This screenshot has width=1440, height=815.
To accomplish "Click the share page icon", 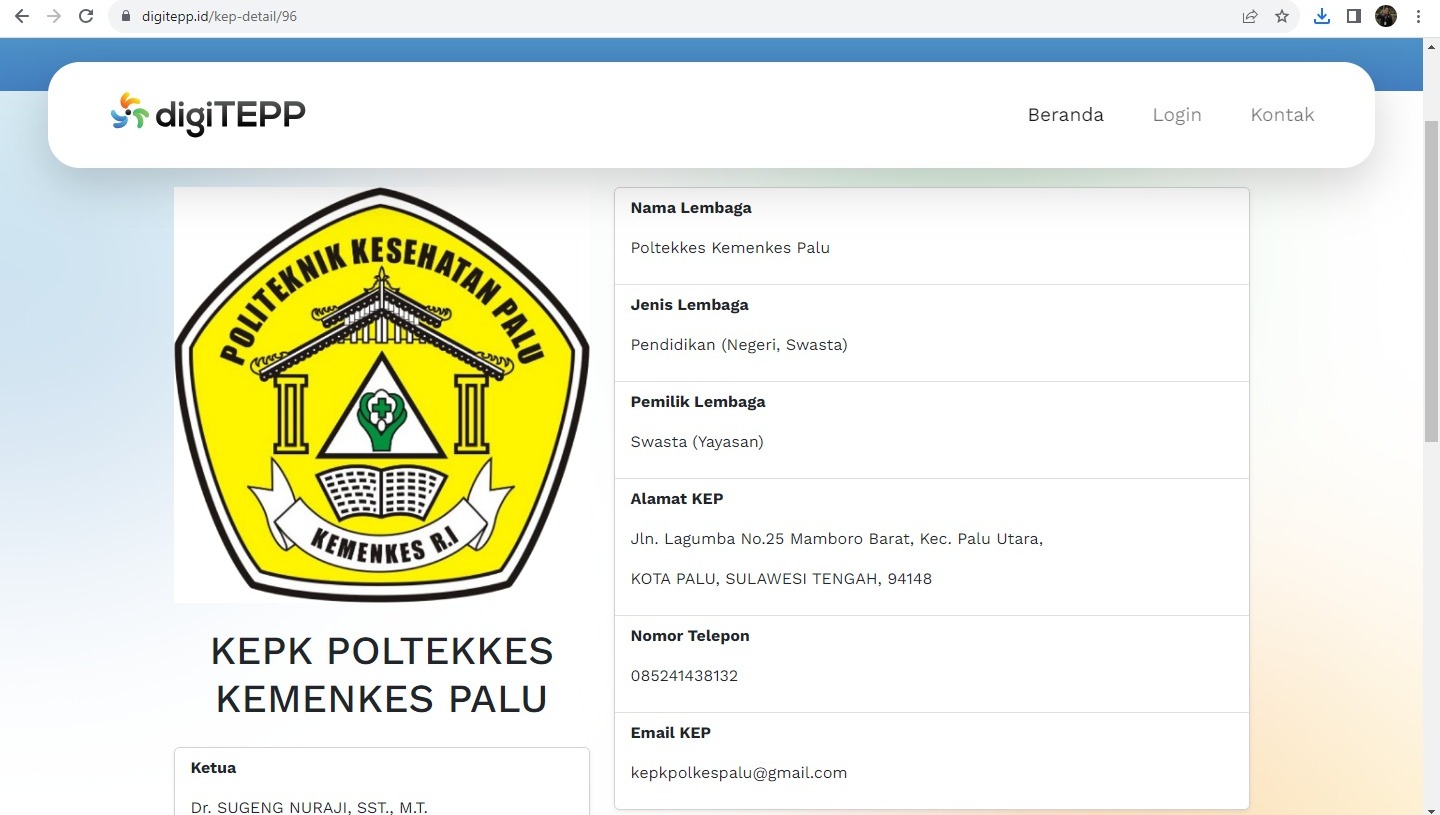I will pyautogui.click(x=1250, y=16).
